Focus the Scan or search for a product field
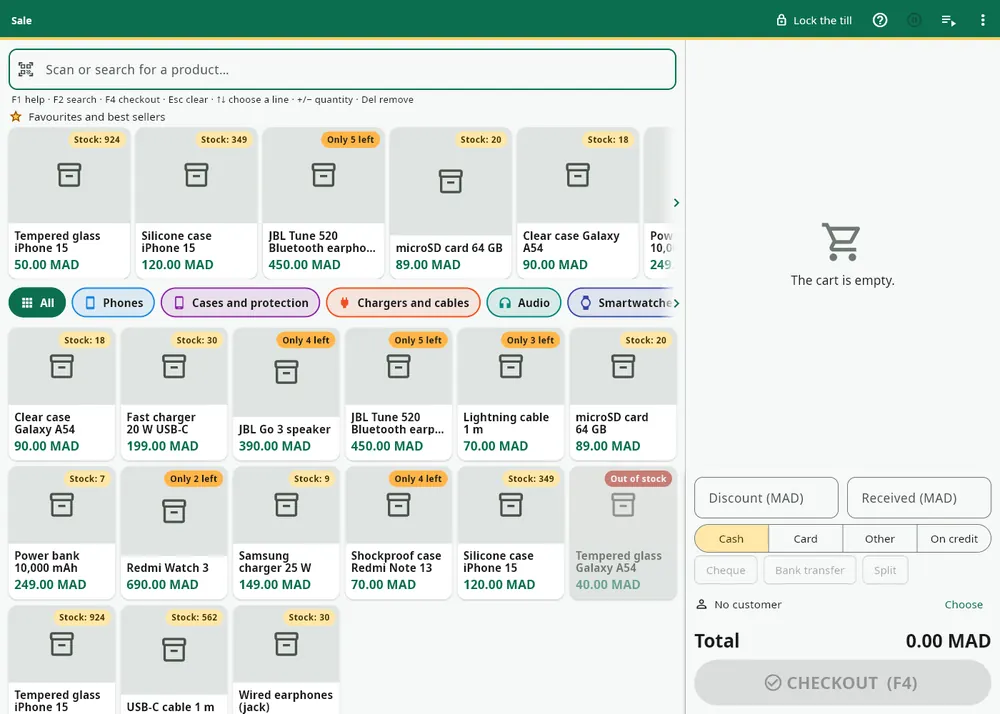Image resolution: width=1000 pixels, height=714 pixels. (x=342, y=69)
